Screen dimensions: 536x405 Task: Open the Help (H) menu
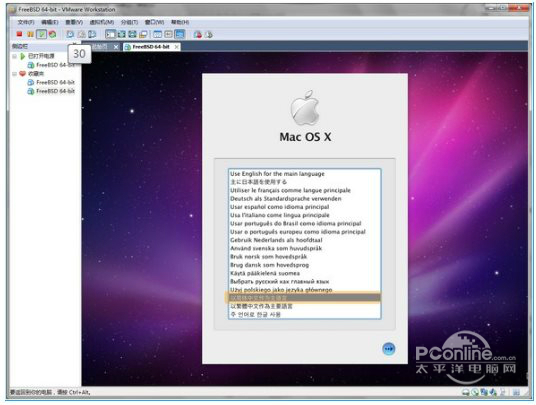point(180,22)
